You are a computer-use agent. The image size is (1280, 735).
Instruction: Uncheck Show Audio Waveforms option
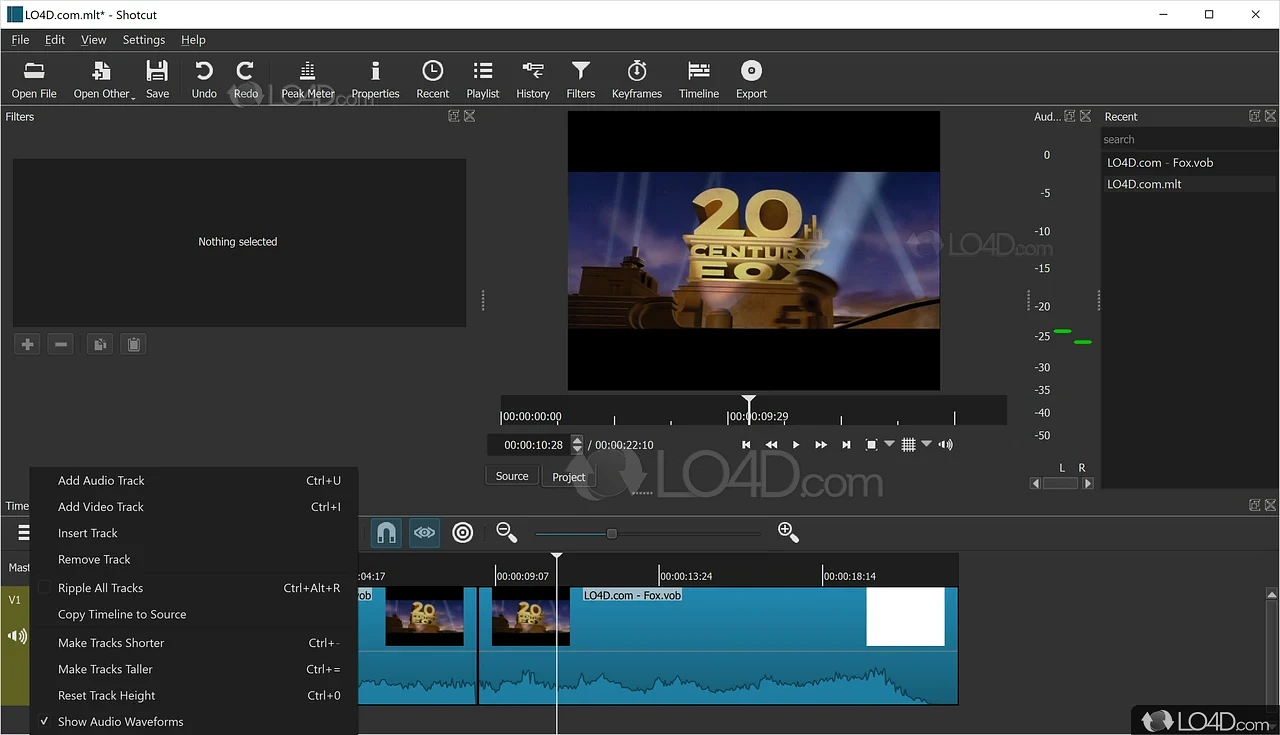[x=120, y=722]
